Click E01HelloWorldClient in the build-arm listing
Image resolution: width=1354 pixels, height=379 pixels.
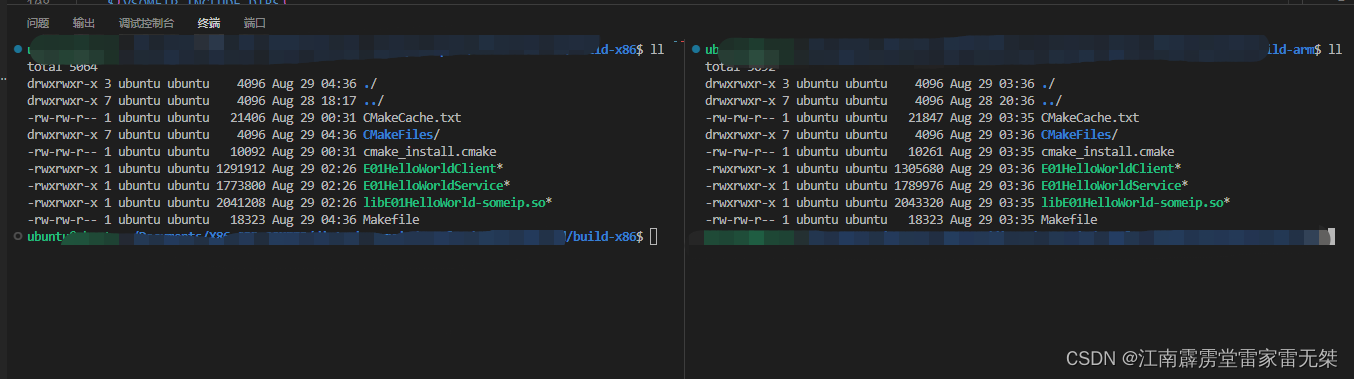(1107, 168)
